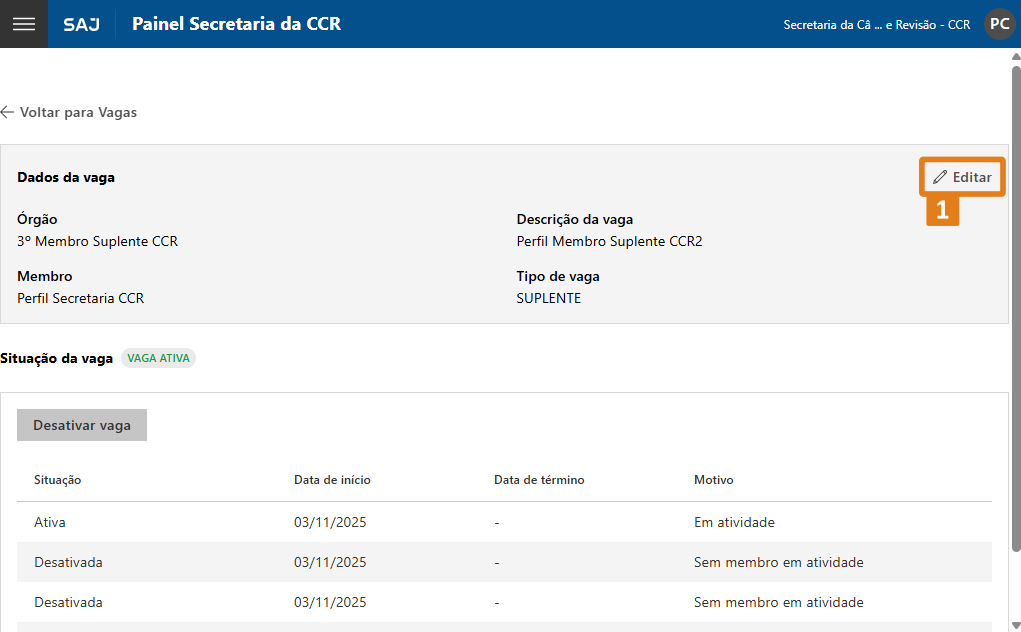This screenshot has width=1021, height=632.
Task: Go back via Voltar para Vagas
Action: tap(69, 112)
